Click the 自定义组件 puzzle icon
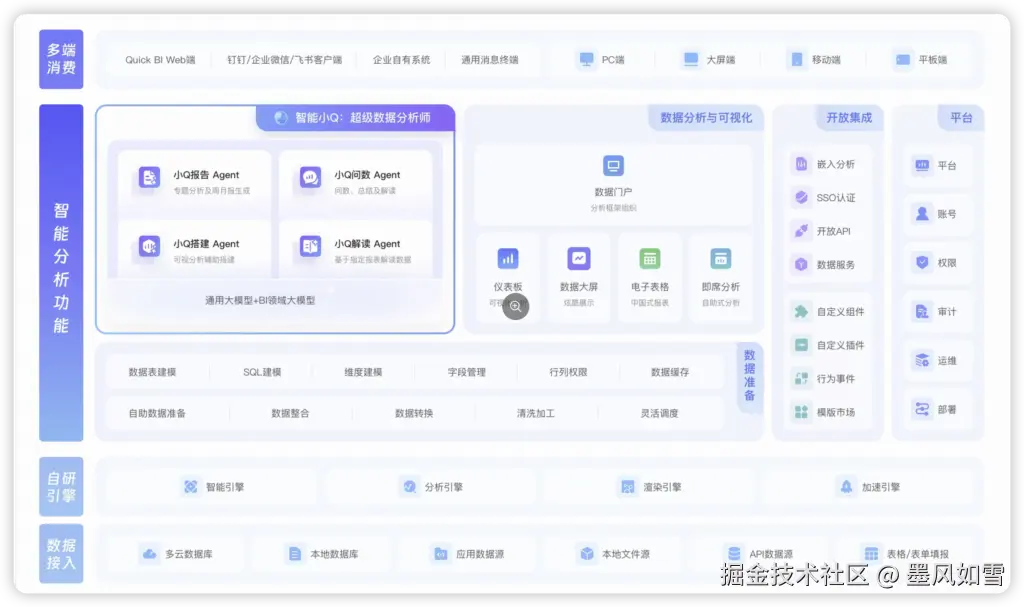 tap(801, 312)
